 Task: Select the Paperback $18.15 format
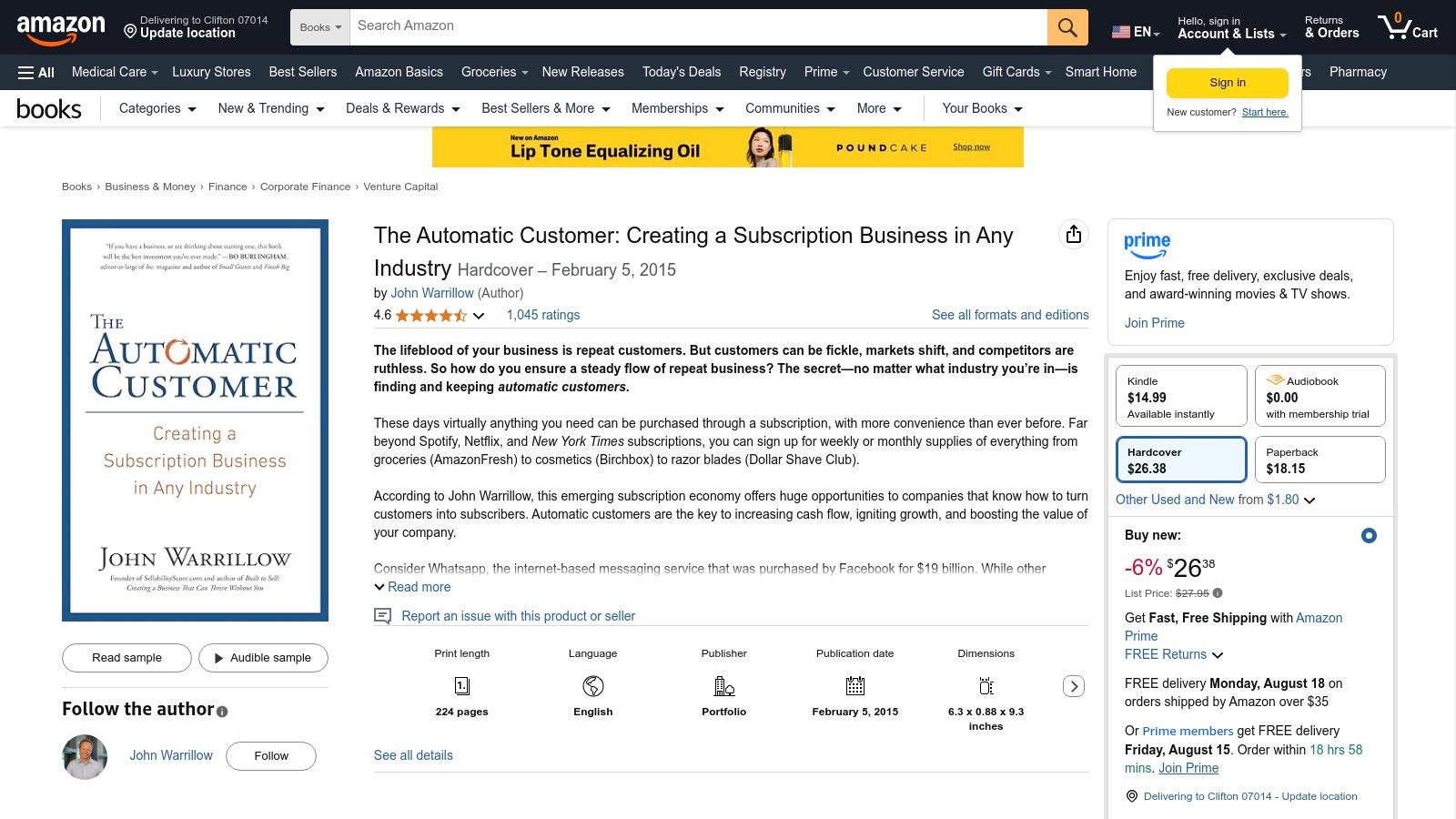coord(1320,460)
